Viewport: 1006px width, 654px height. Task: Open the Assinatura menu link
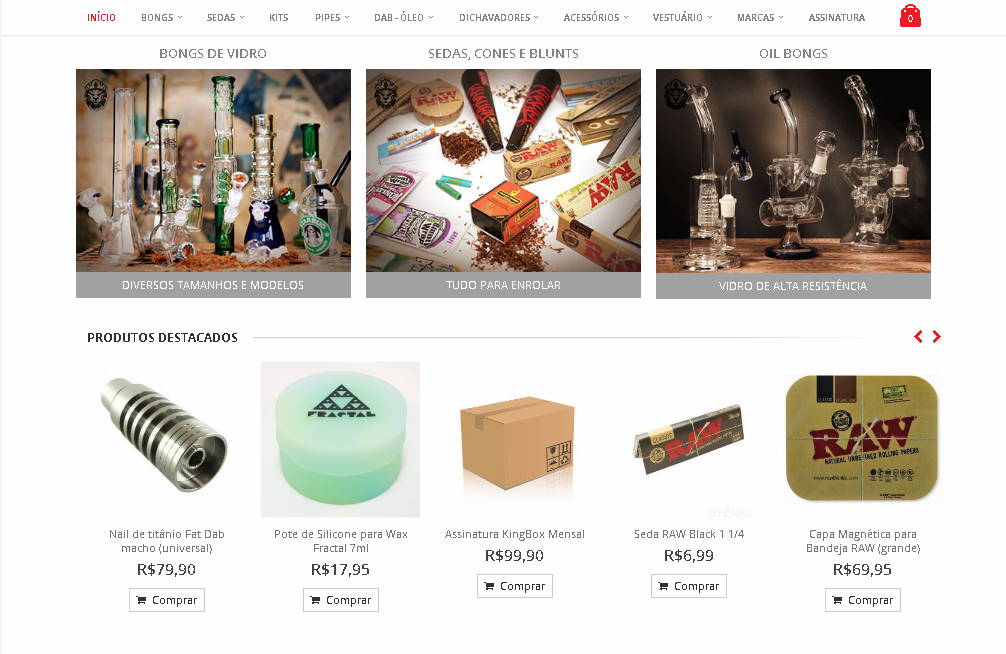click(837, 17)
